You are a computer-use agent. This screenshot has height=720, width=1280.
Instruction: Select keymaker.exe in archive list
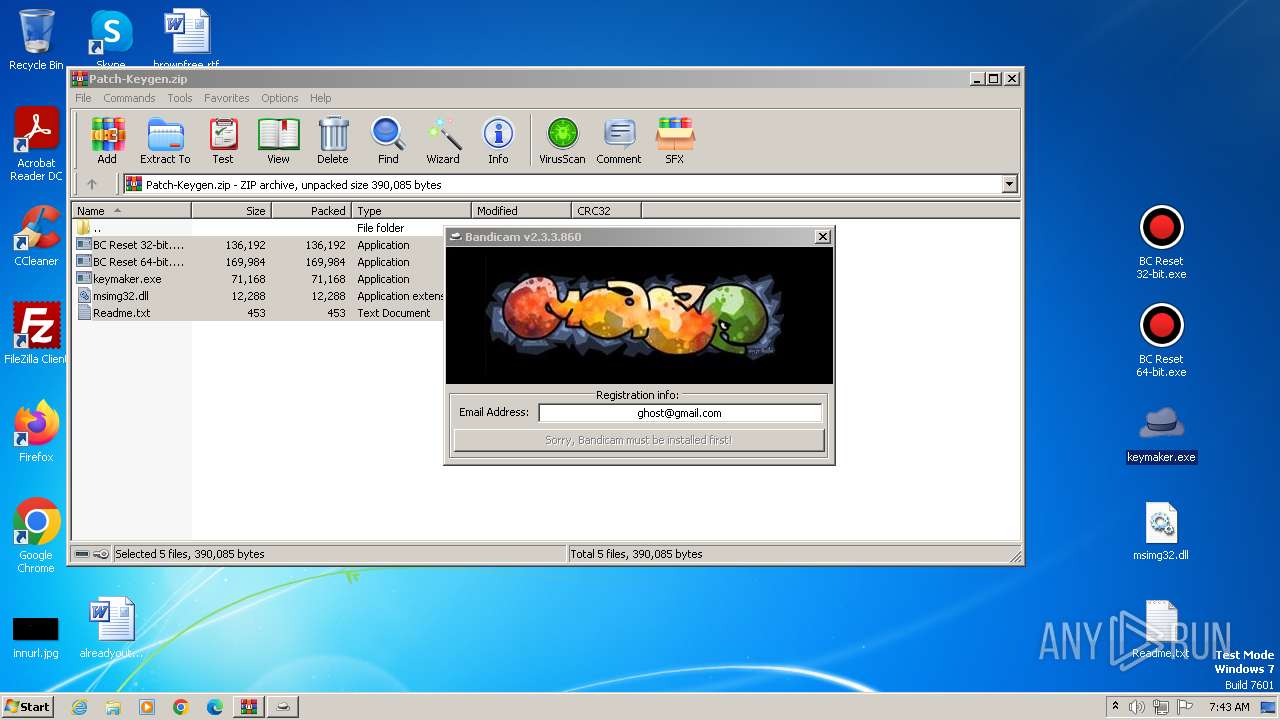click(x=258, y=279)
